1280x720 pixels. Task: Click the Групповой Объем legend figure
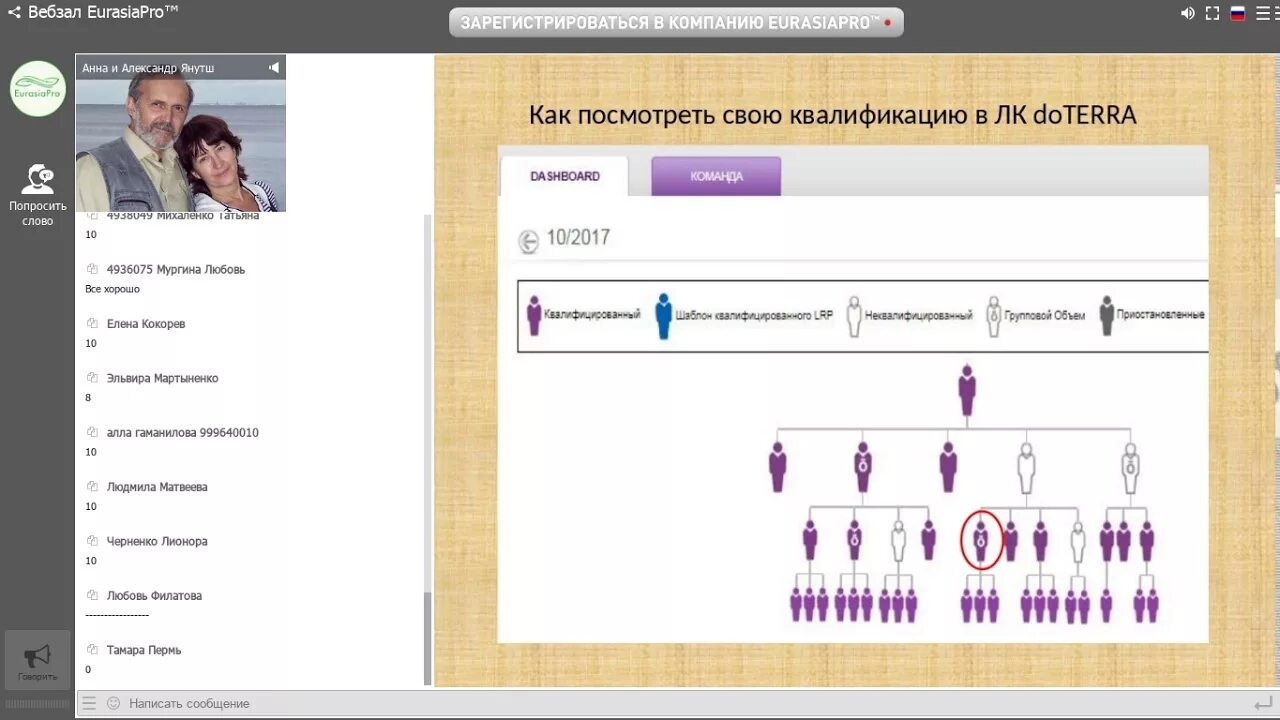tap(993, 316)
